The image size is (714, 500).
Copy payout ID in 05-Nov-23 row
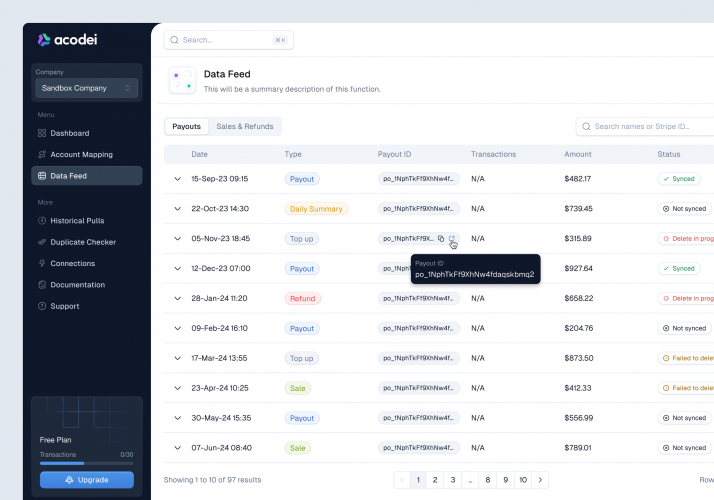point(441,239)
